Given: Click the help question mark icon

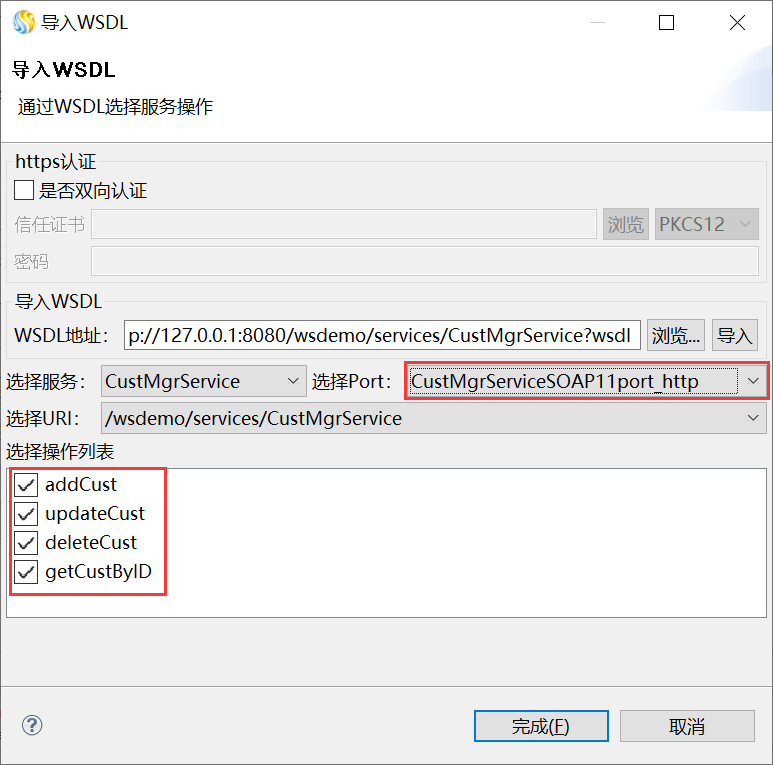Looking at the screenshot, I should [31, 725].
